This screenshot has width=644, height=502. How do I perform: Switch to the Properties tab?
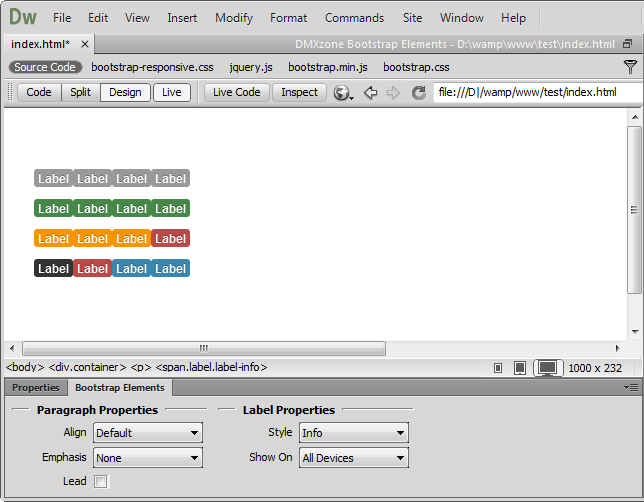point(36,387)
